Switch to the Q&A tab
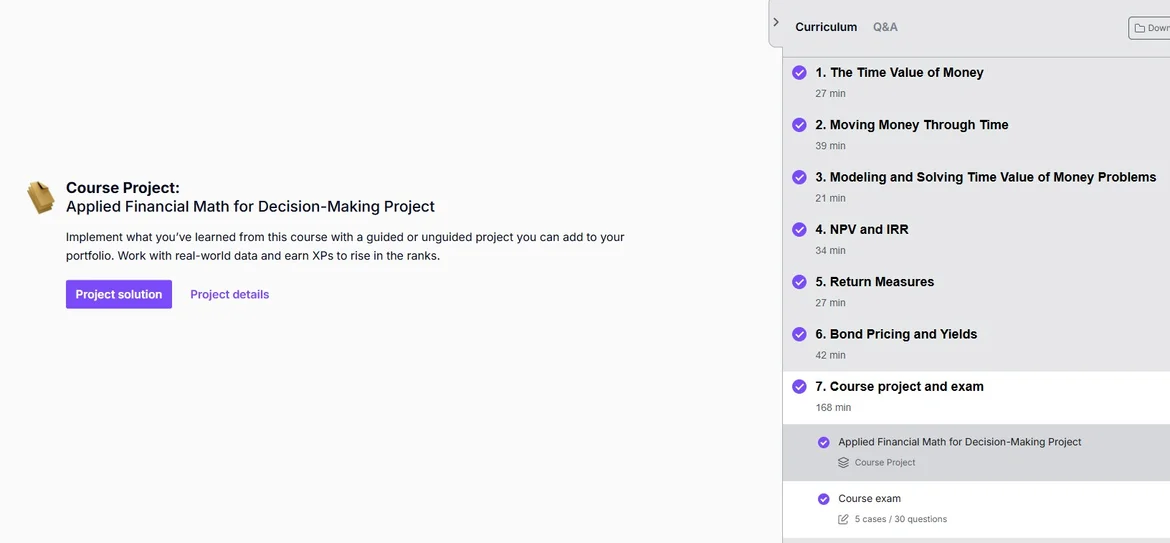1170x543 pixels. tap(885, 27)
